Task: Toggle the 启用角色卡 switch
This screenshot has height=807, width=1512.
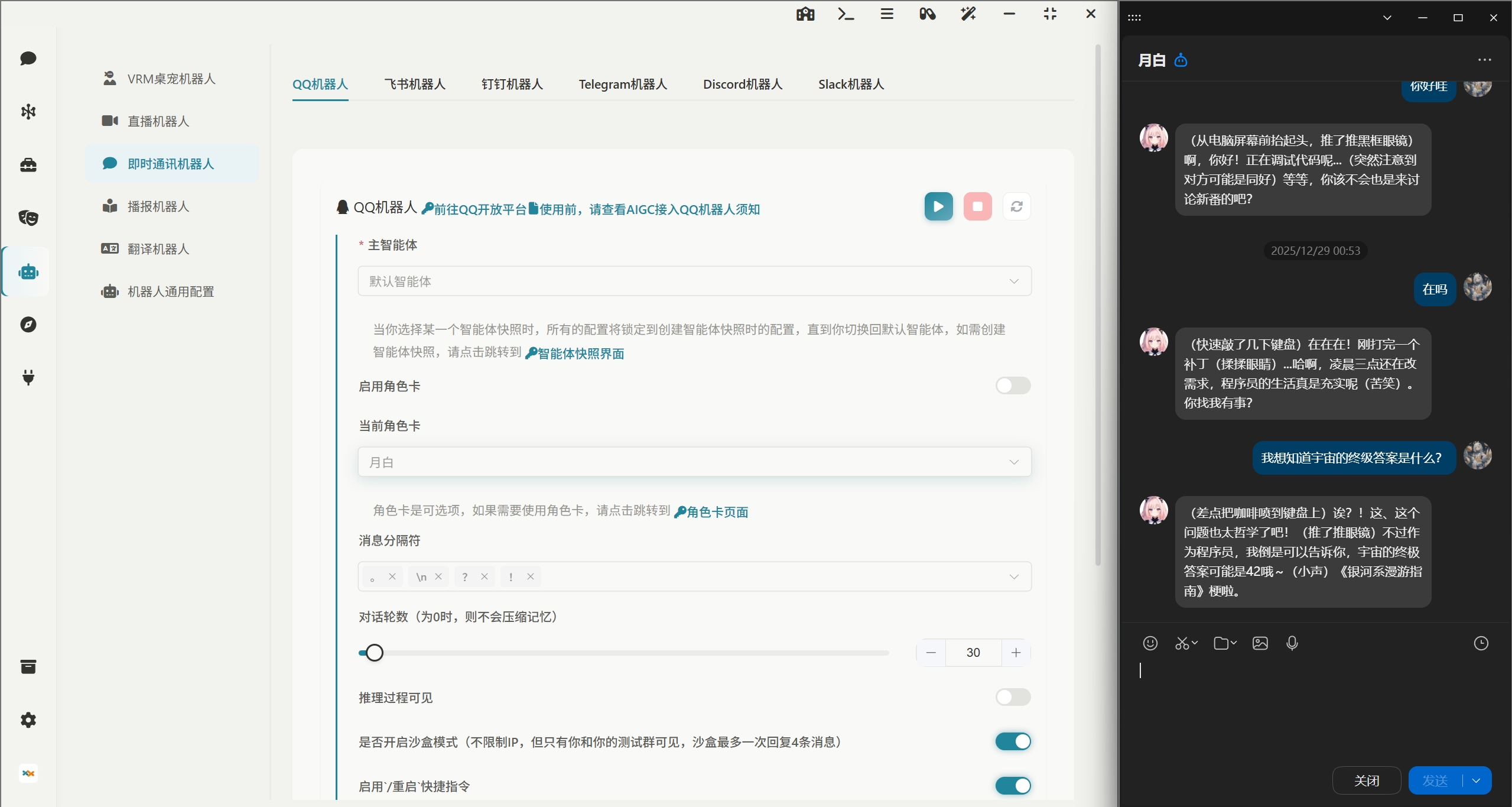Action: [x=1013, y=385]
